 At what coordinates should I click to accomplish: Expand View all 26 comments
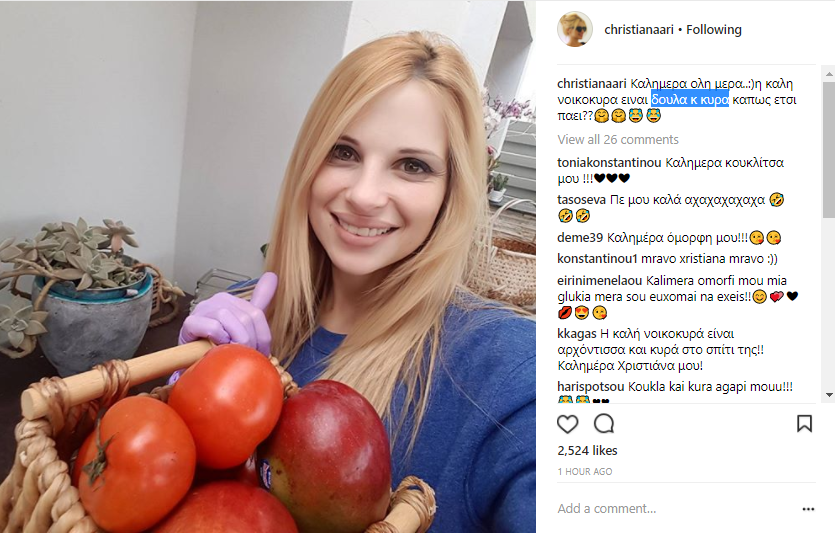click(618, 140)
